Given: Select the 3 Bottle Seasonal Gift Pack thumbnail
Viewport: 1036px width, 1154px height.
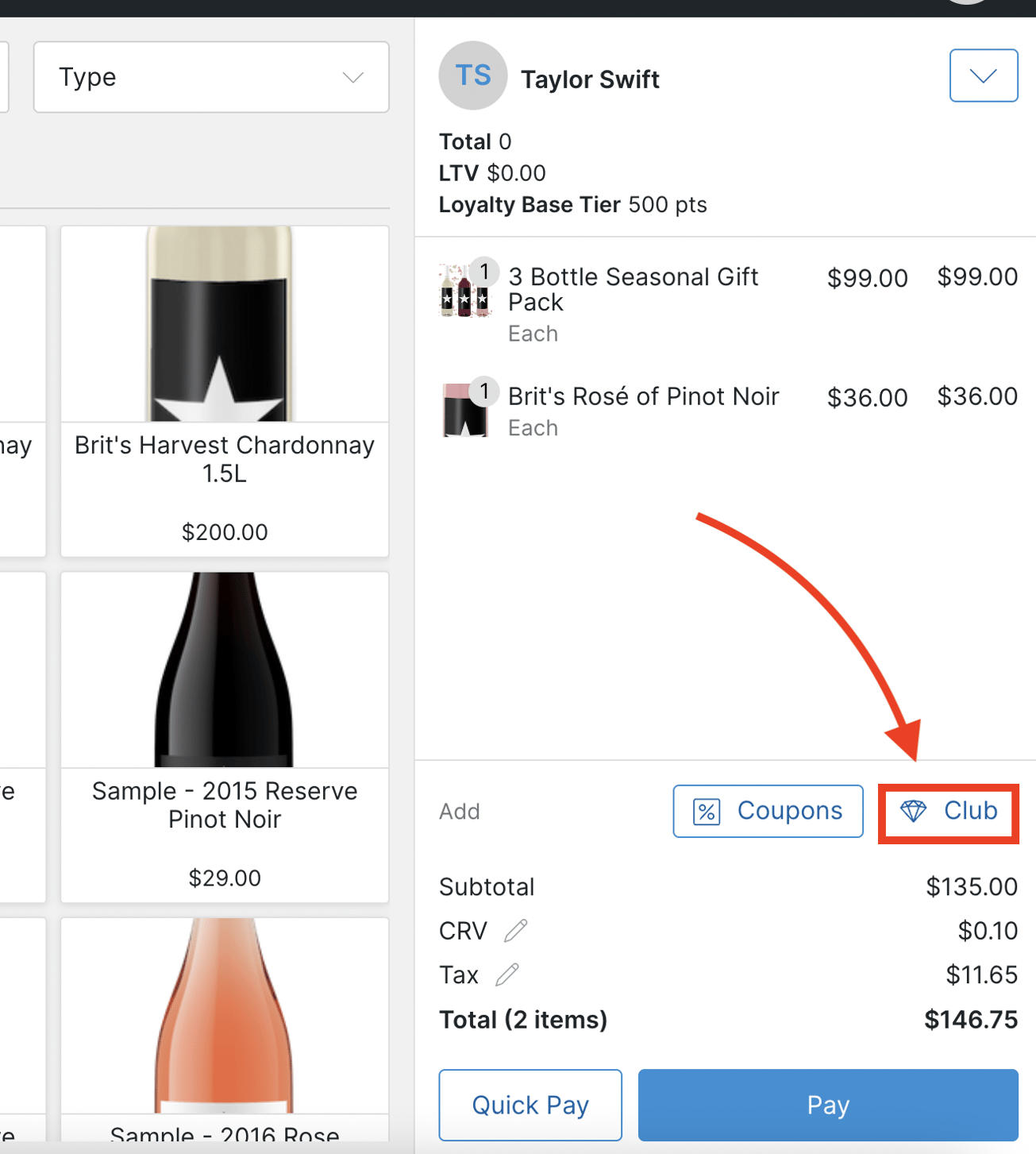Looking at the screenshot, I should click(464, 291).
